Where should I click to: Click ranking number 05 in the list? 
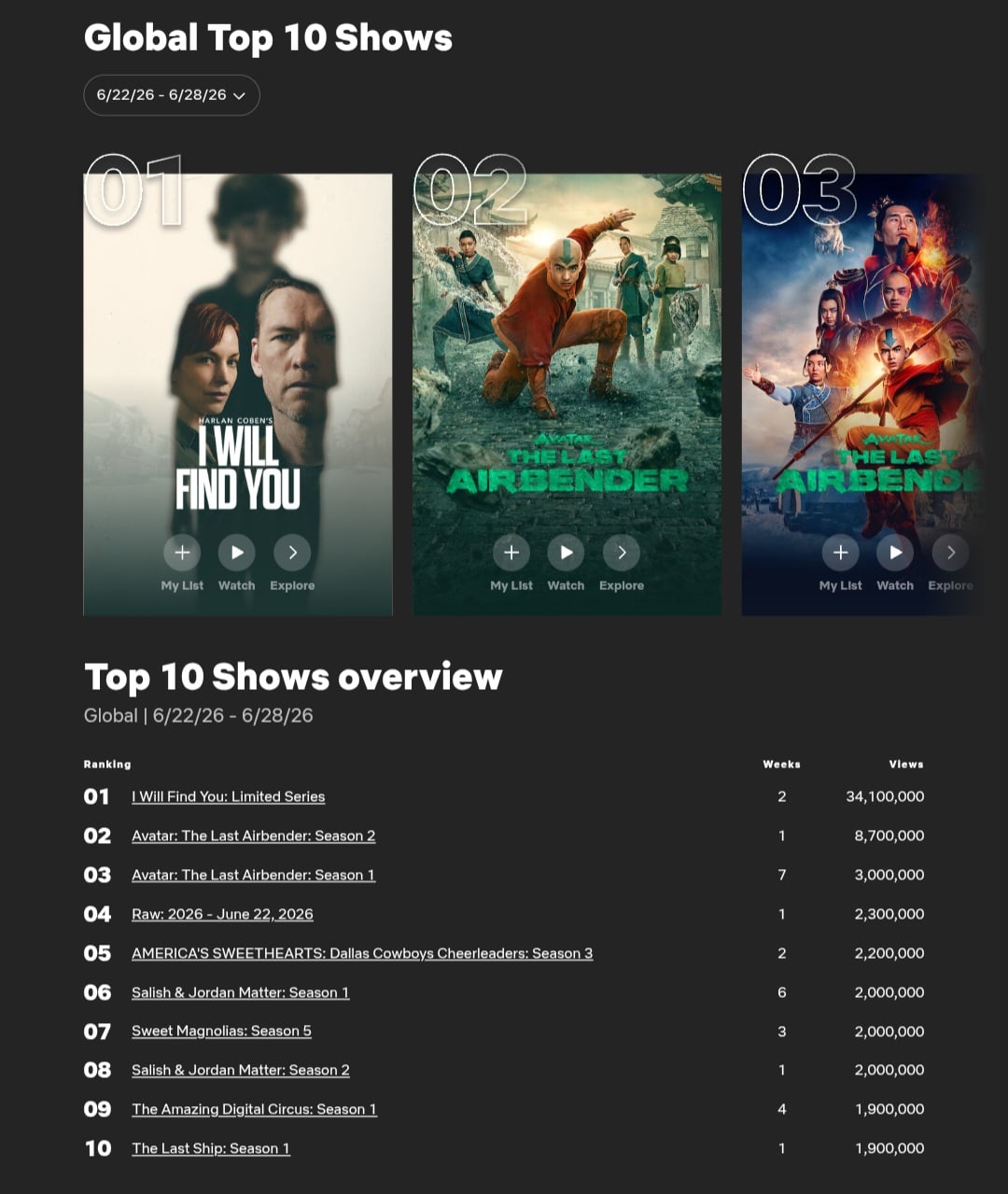pyautogui.click(x=97, y=953)
